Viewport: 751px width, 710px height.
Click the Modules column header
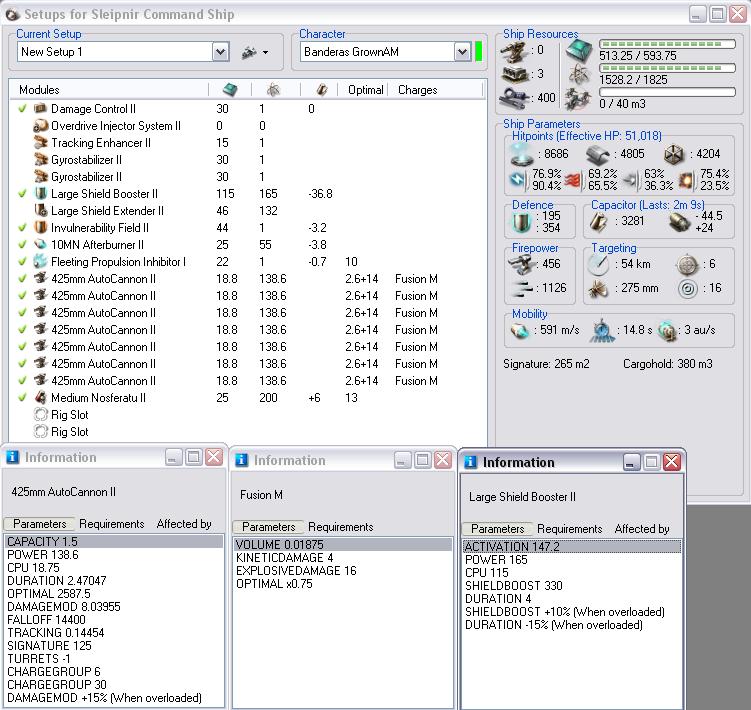point(39,89)
